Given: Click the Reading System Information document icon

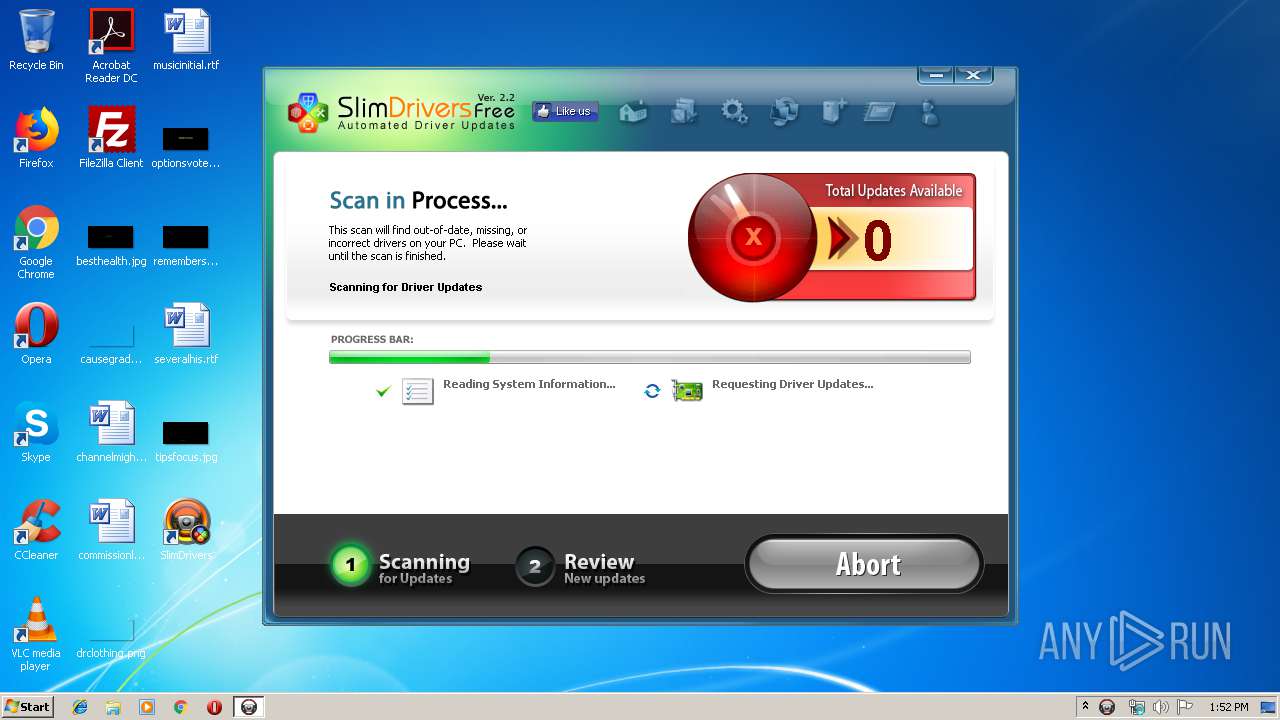Looking at the screenshot, I should tap(417, 391).
